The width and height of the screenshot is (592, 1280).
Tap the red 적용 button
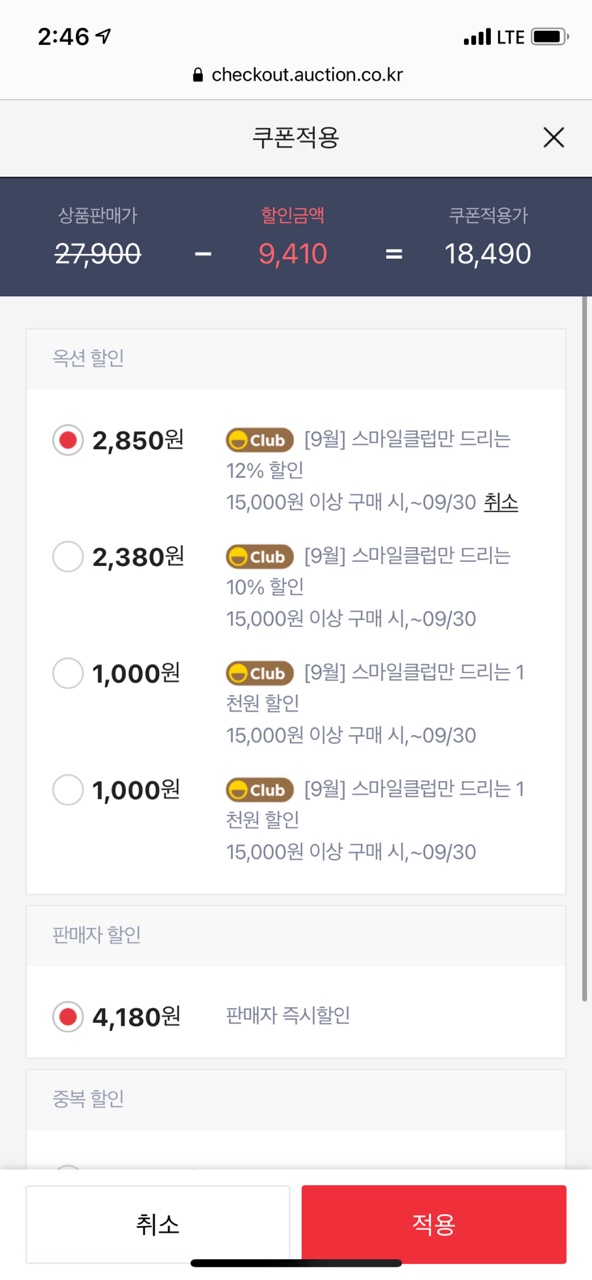(x=434, y=1224)
